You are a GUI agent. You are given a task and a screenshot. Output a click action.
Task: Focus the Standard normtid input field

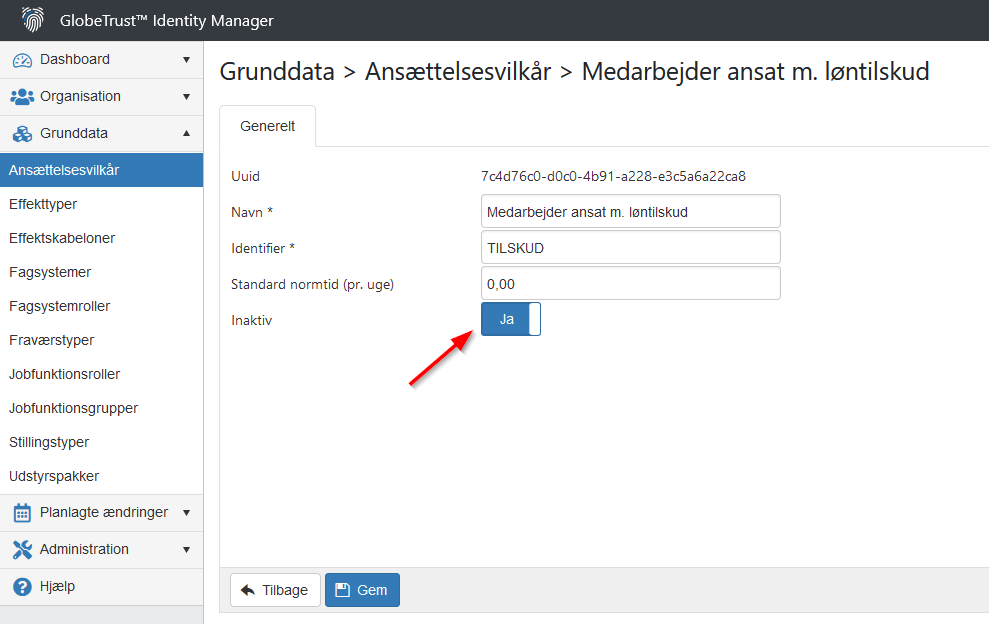[x=630, y=284]
